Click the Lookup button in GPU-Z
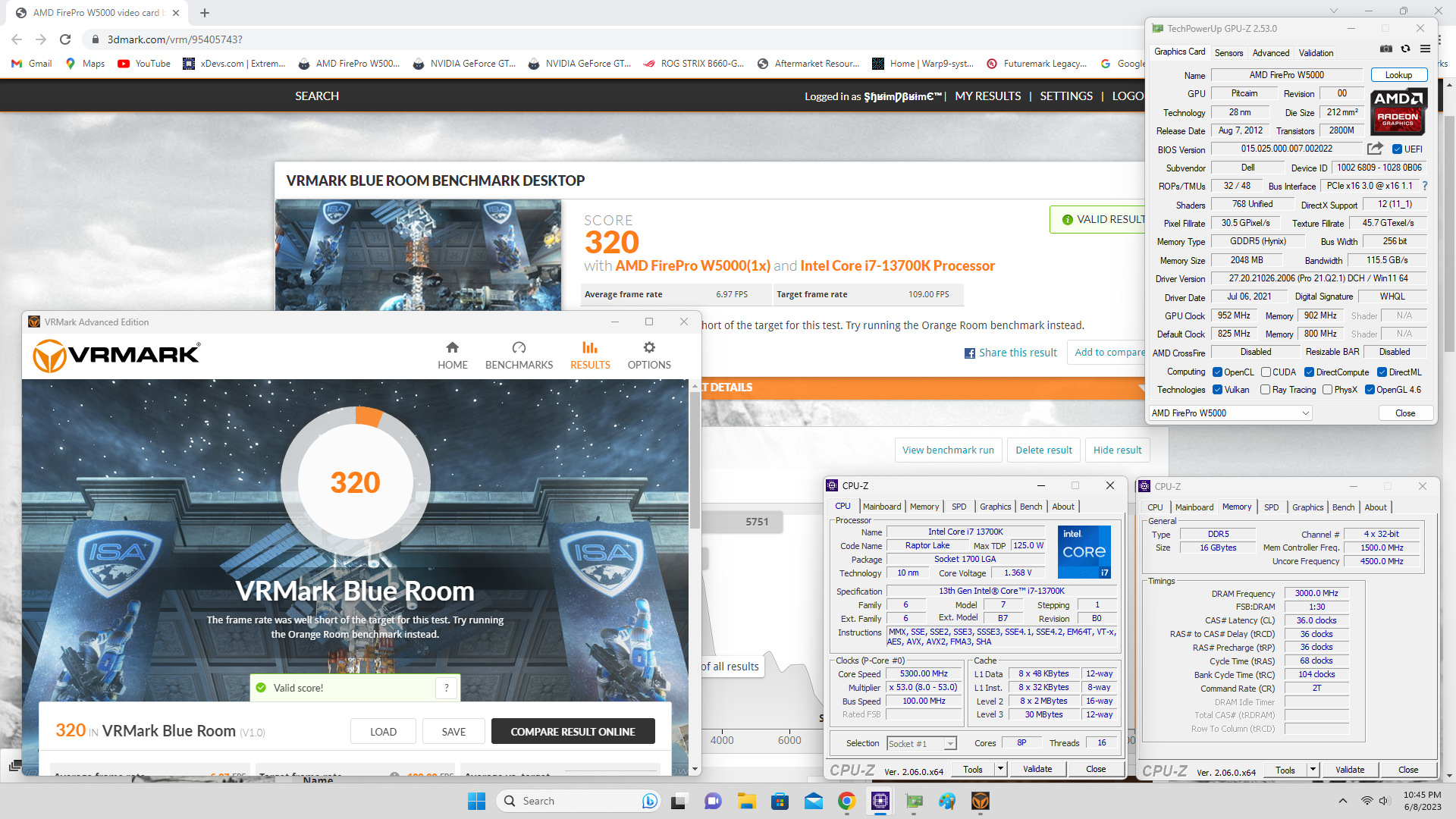 (1398, 75)
